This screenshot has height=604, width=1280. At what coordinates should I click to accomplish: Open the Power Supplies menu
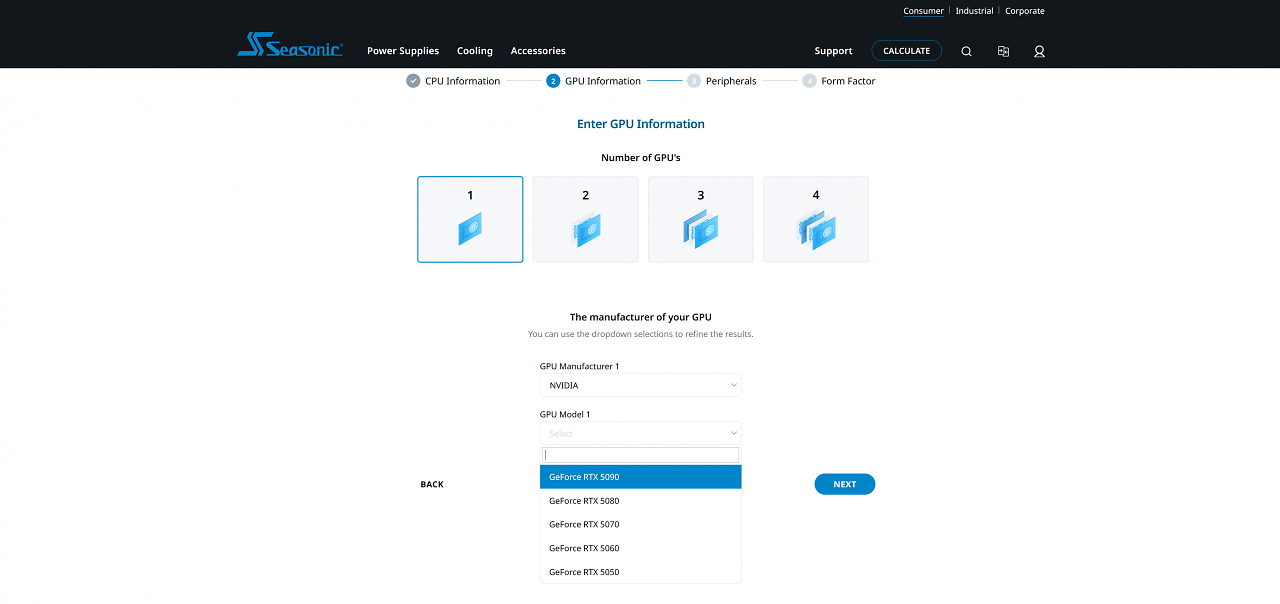(x=403, y=51)
